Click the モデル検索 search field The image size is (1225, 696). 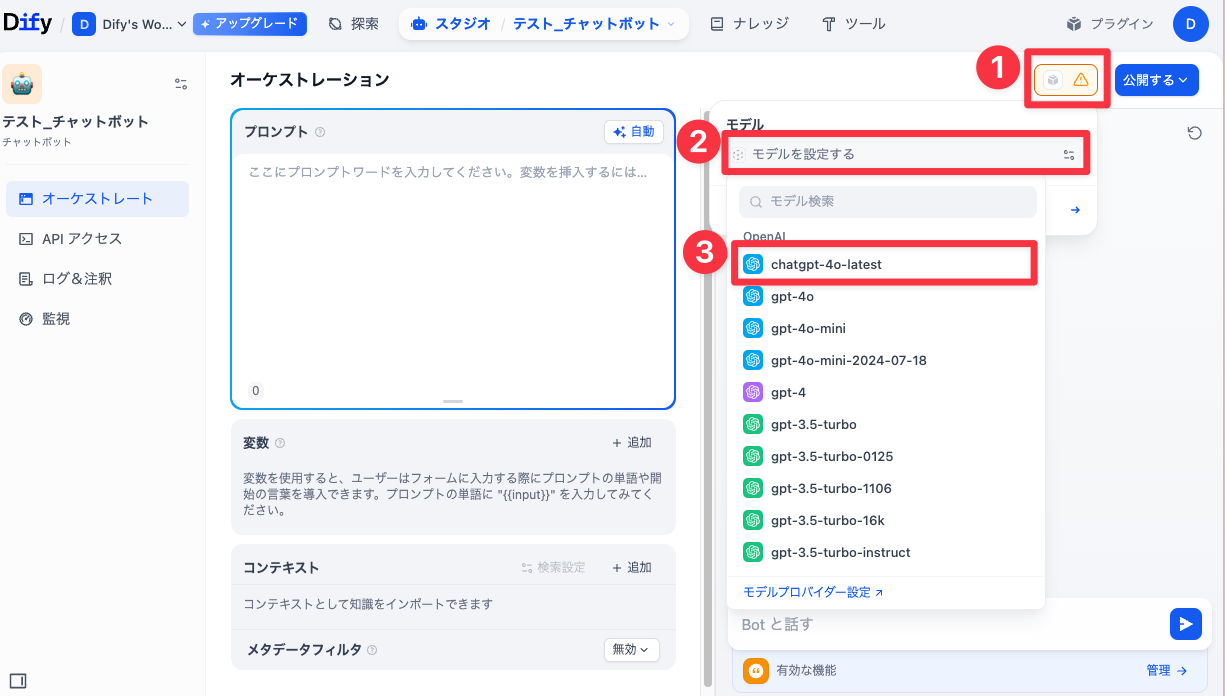pos(888,201)
